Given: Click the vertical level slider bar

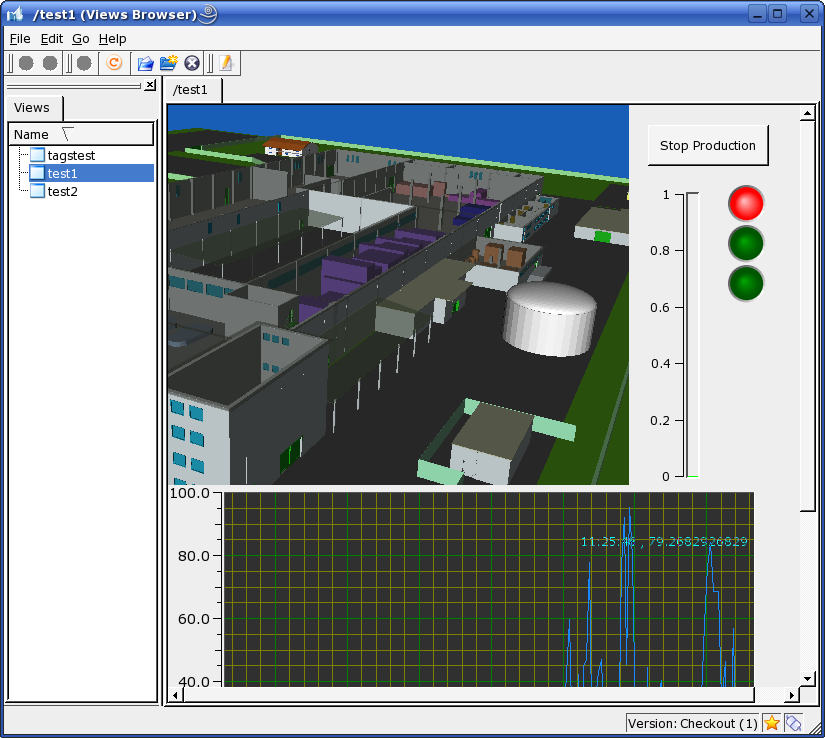Looking at the screenshot, I should [x=691, y=335].
